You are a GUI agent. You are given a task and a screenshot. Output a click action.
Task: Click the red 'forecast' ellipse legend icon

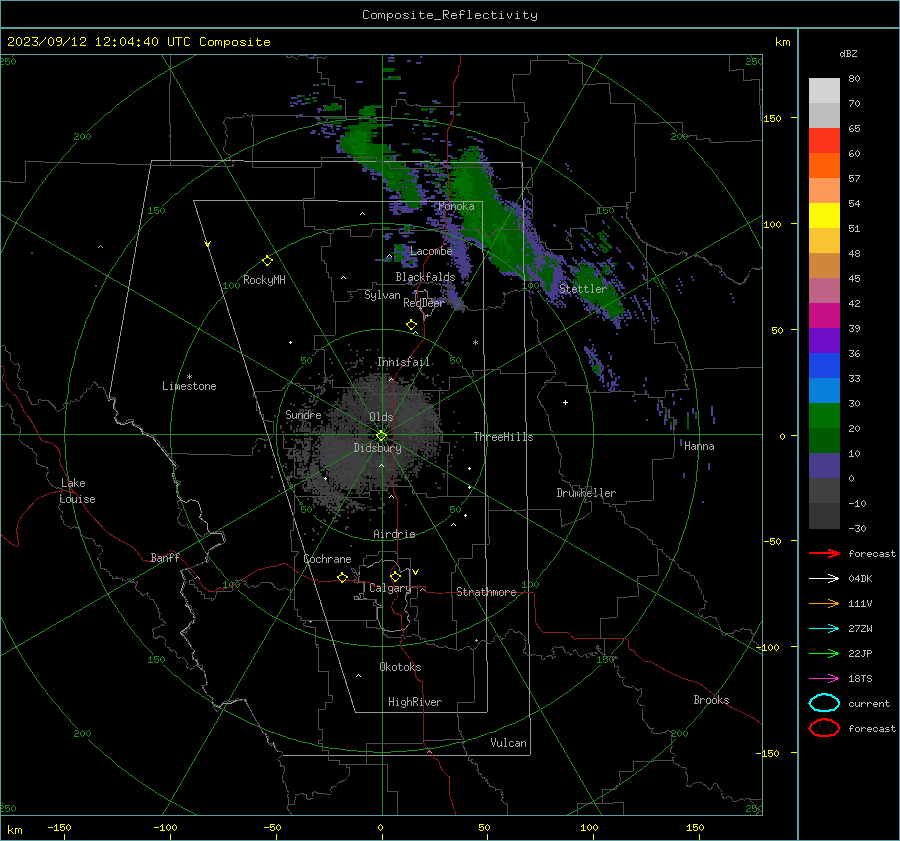[x=824, y=728]
